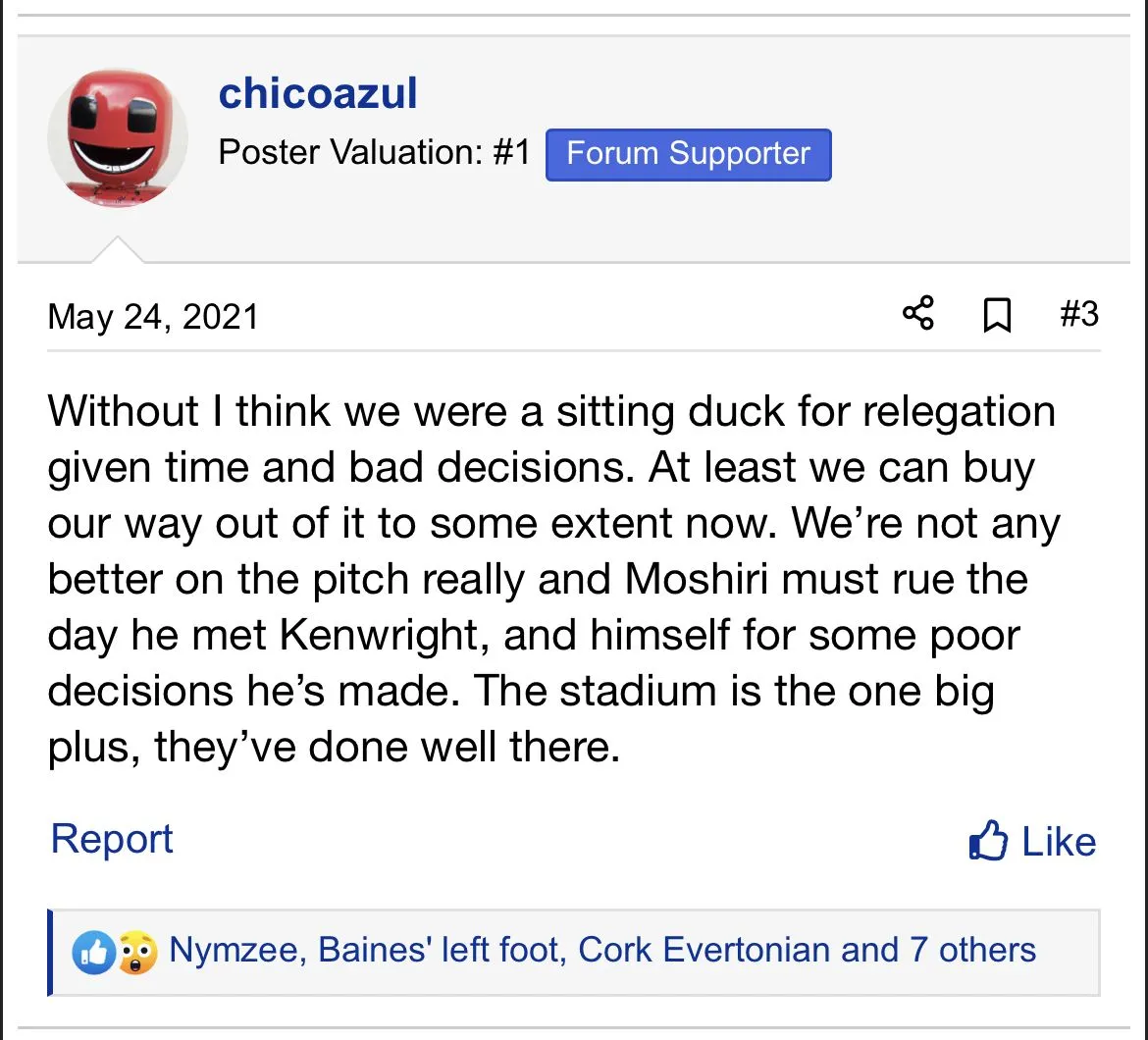This screenshot has height=1040, width=1148.
Task: Open the #3 post permalink
Action: 1078,315
